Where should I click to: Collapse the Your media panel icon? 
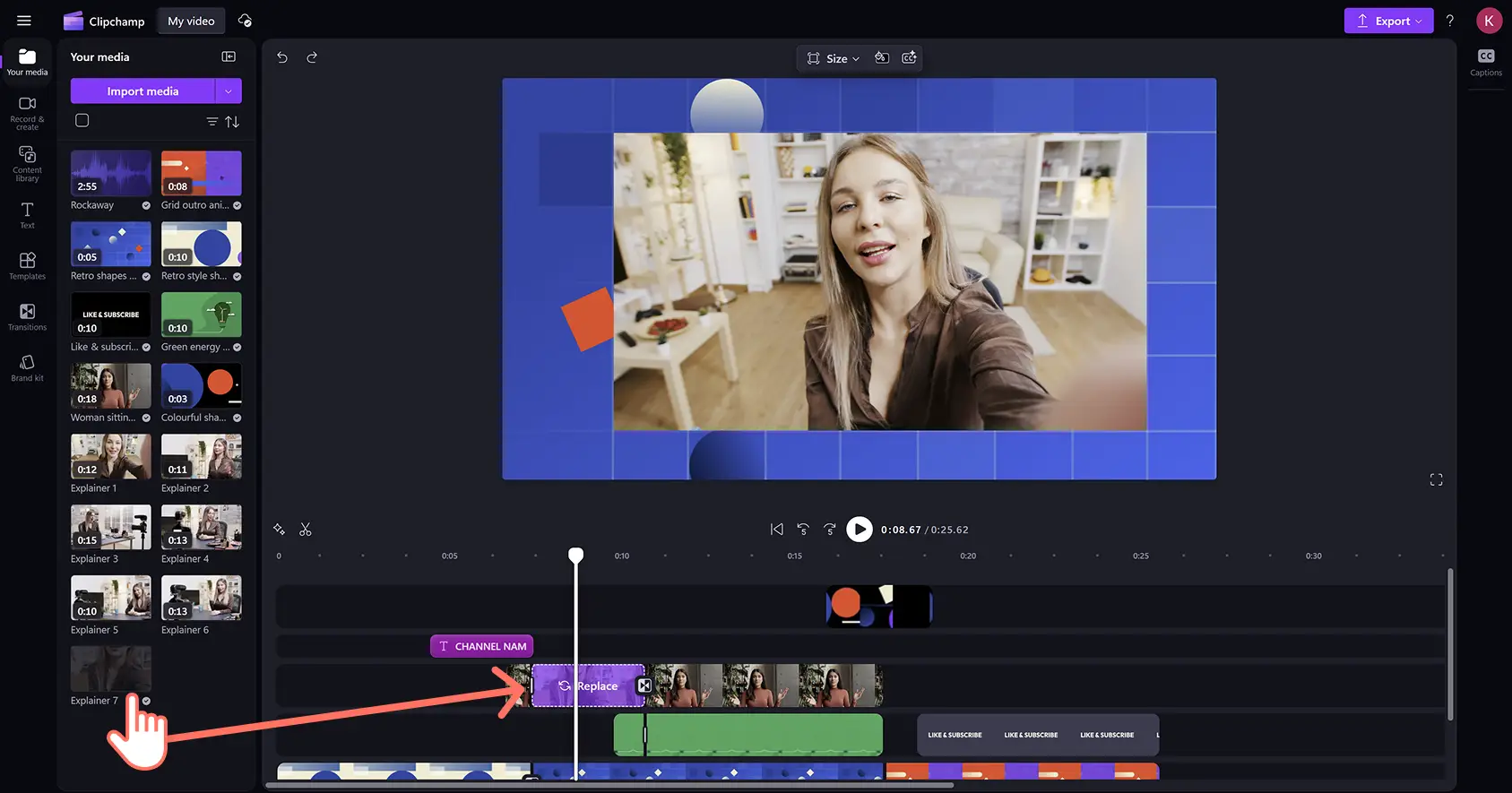click(229, 56)
